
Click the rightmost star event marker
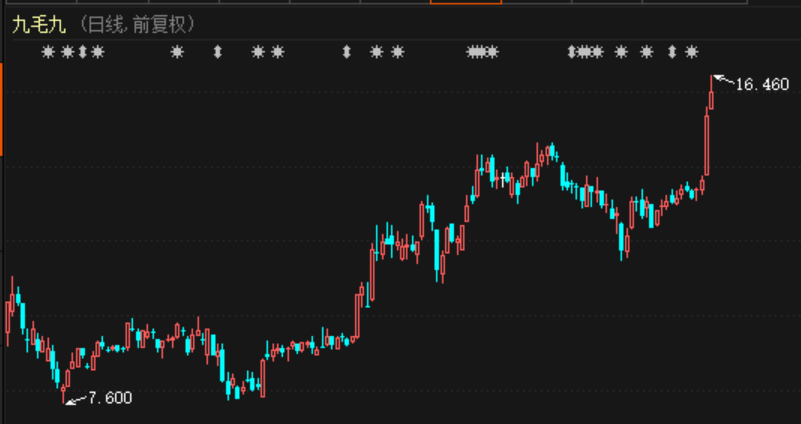691,52
